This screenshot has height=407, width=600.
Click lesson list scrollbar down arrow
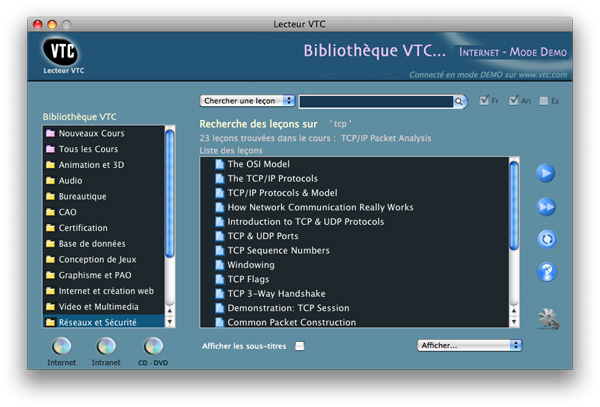tap(514, 322)
